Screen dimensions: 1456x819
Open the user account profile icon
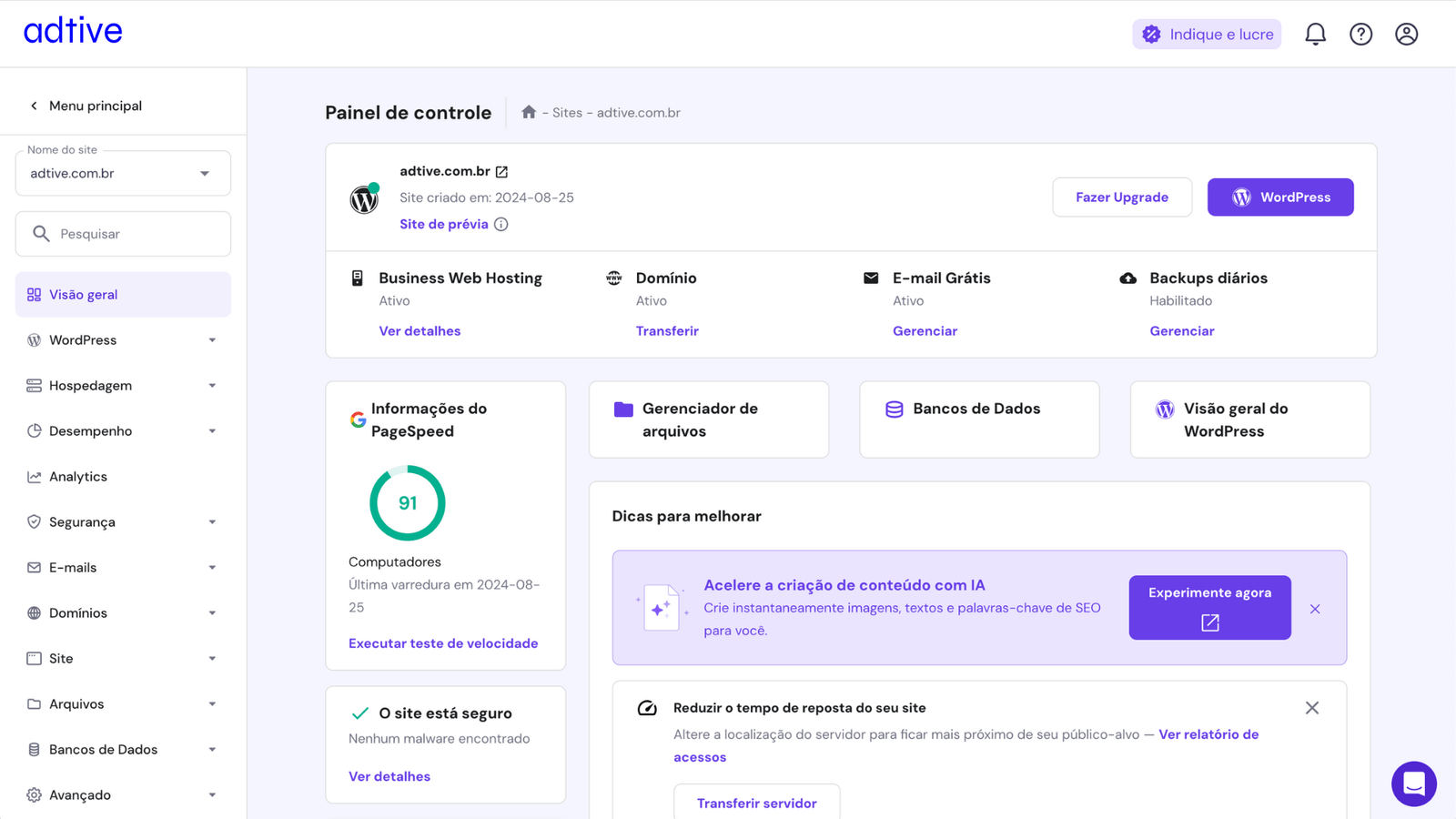click(1406, 35)
